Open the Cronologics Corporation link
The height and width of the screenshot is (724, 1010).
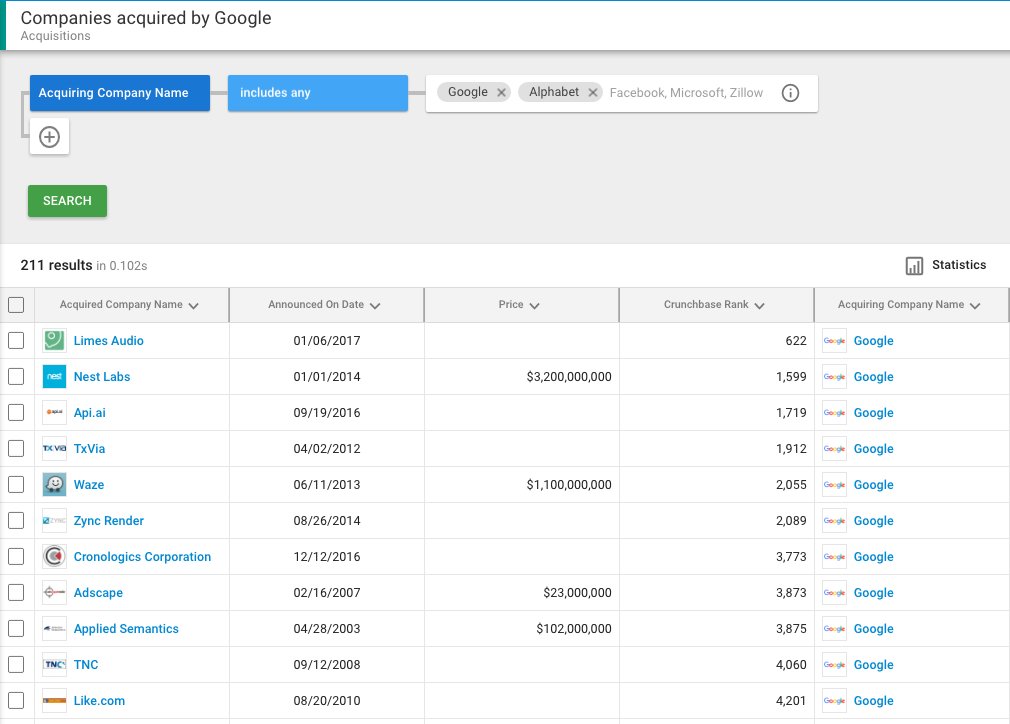pyautogui.click(x=142, y=557)
